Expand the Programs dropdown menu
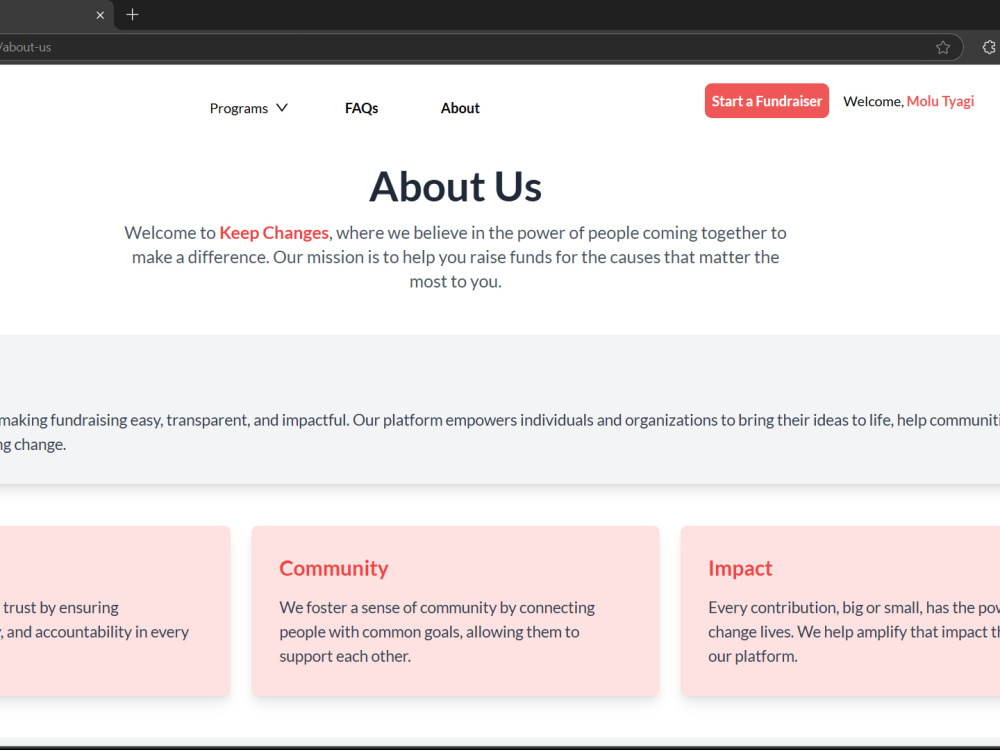Image resolution: width=1000 pixels, height=750 pixels. coord(249,108)
